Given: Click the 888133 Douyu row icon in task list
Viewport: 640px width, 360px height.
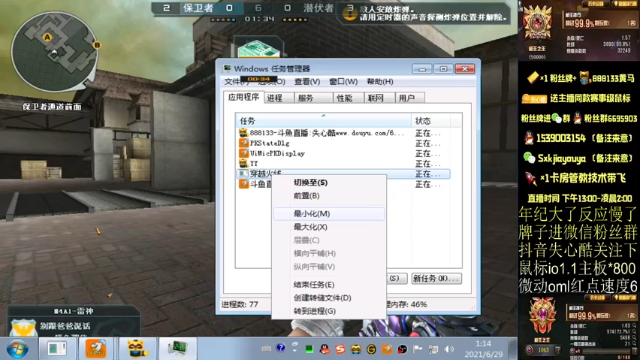Looking at the screenshot, I should coord(244,133).
